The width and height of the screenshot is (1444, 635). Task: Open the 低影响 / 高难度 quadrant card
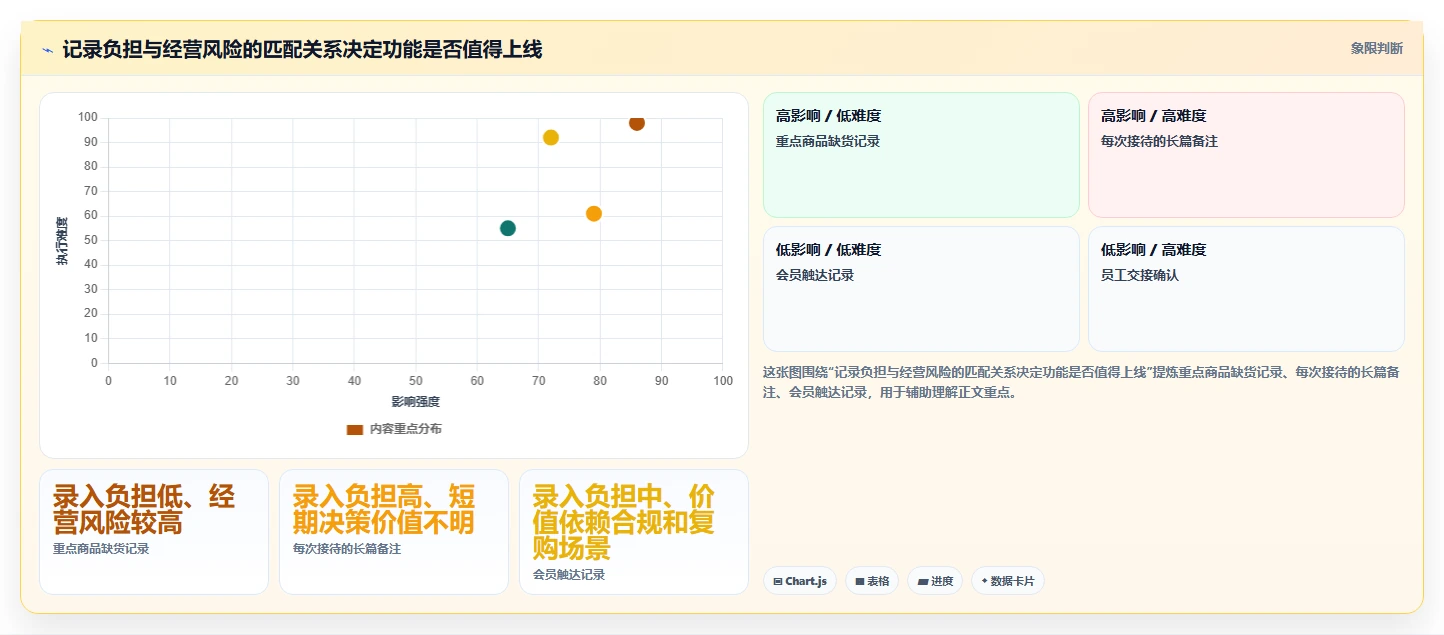pos(1246,289)
